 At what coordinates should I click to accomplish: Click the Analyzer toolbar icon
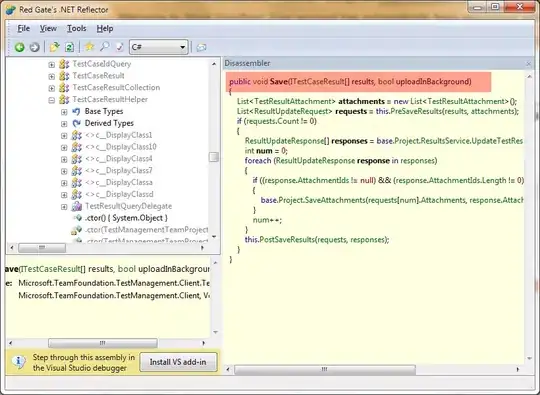click(120, 47)
